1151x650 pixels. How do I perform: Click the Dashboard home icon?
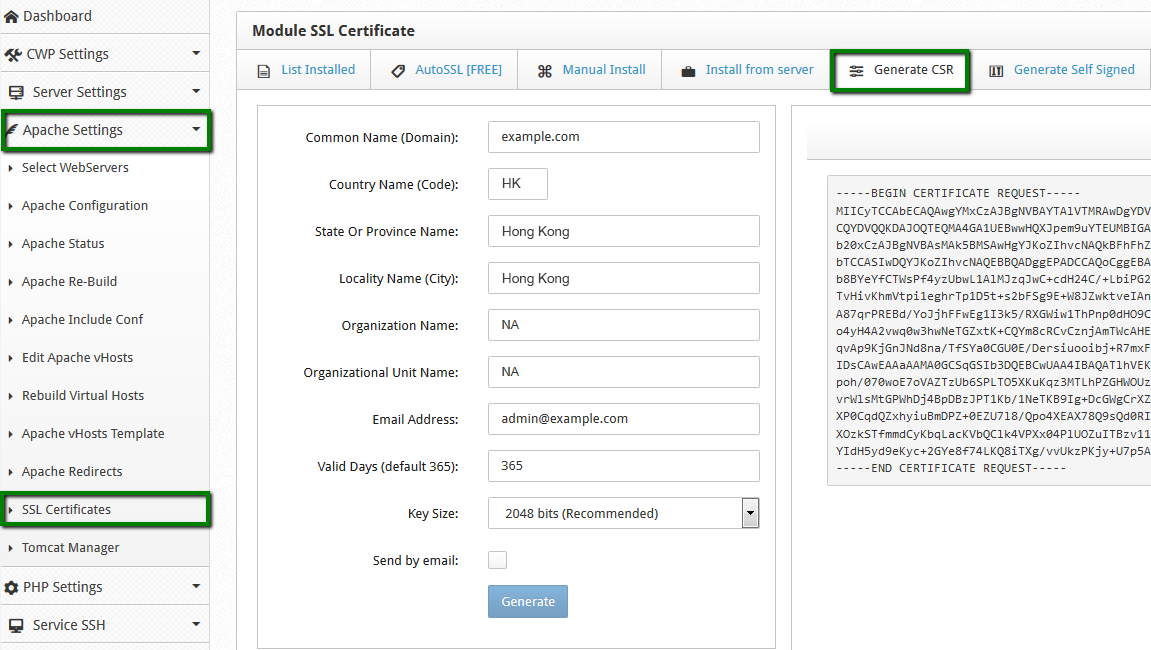[x=12, y=17]
